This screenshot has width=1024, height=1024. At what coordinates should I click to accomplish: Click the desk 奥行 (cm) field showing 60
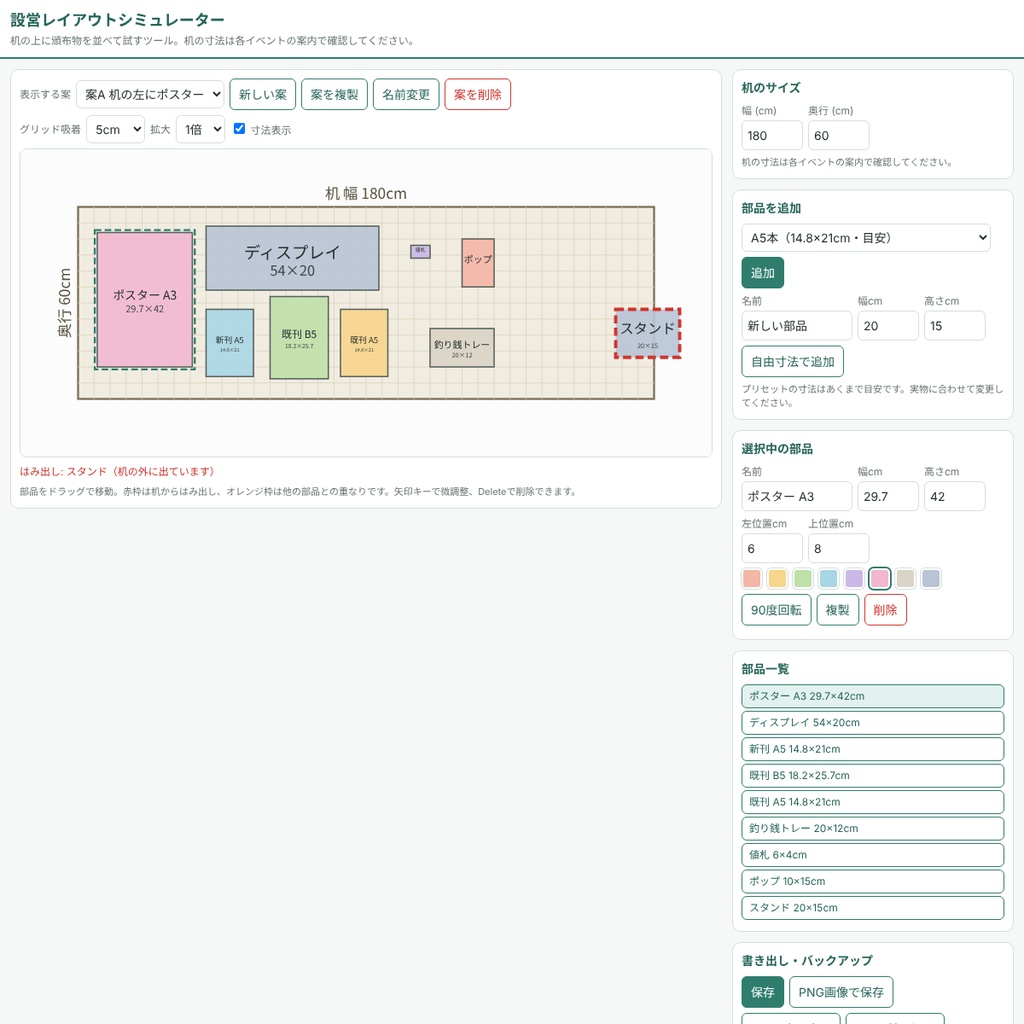click(838, 135)
